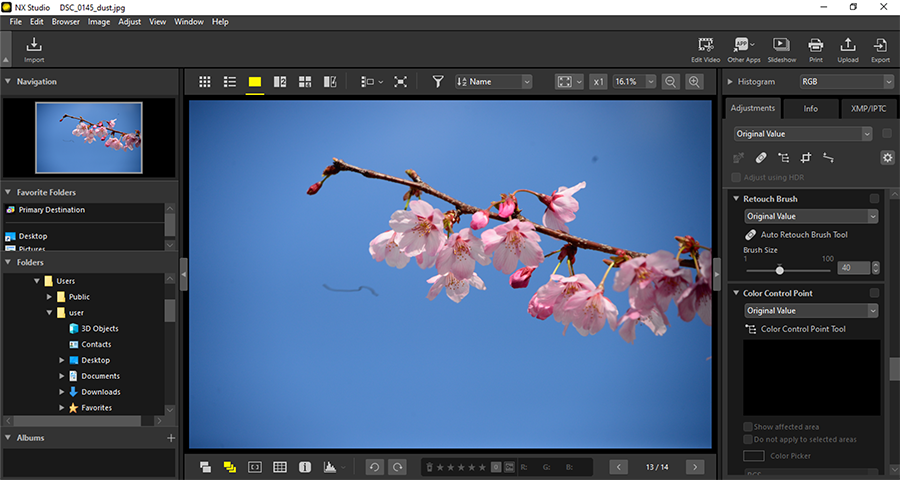Rotate image counterclockwise
This screenshot has width=900, height=480.
(374, 467)
